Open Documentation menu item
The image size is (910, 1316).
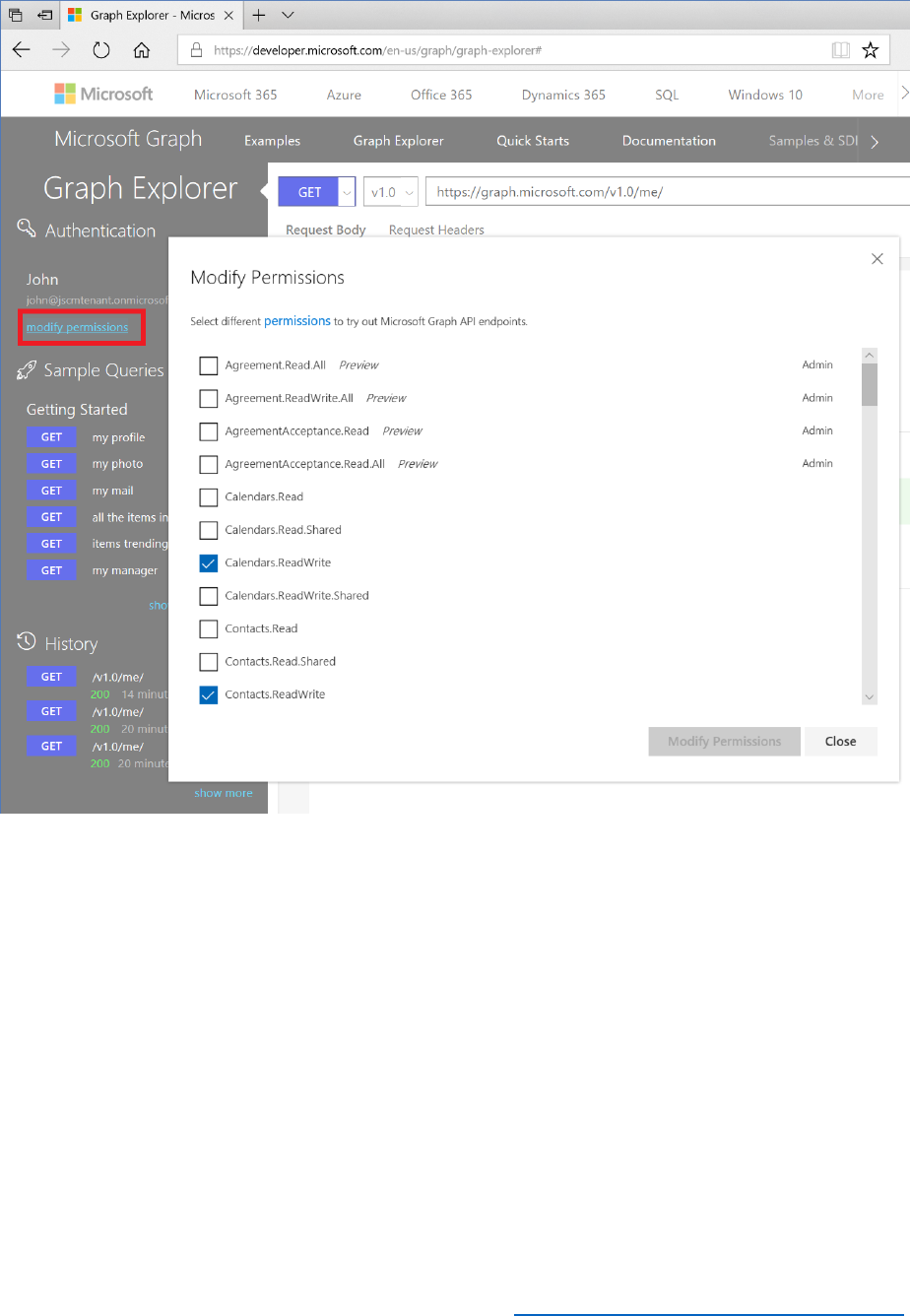click(x=669, y=141)
